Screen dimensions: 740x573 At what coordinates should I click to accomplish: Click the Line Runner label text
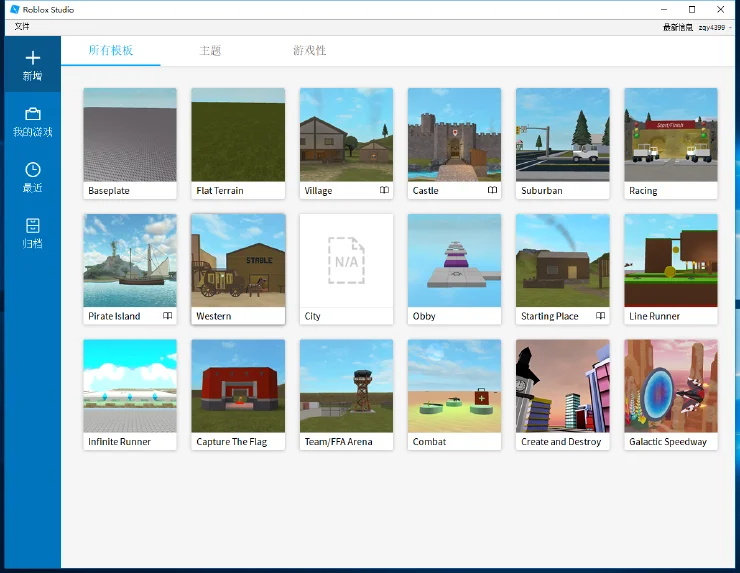(654, 316)
